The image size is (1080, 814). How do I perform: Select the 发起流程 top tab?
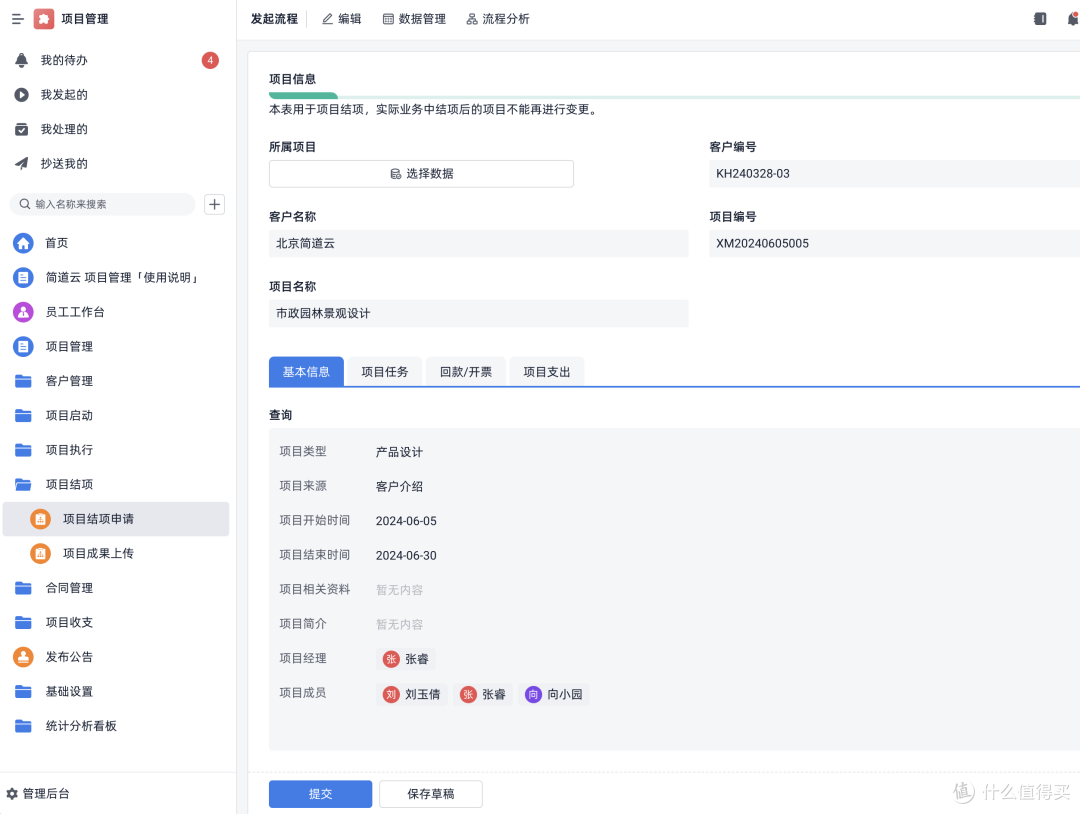coord(274,19)
